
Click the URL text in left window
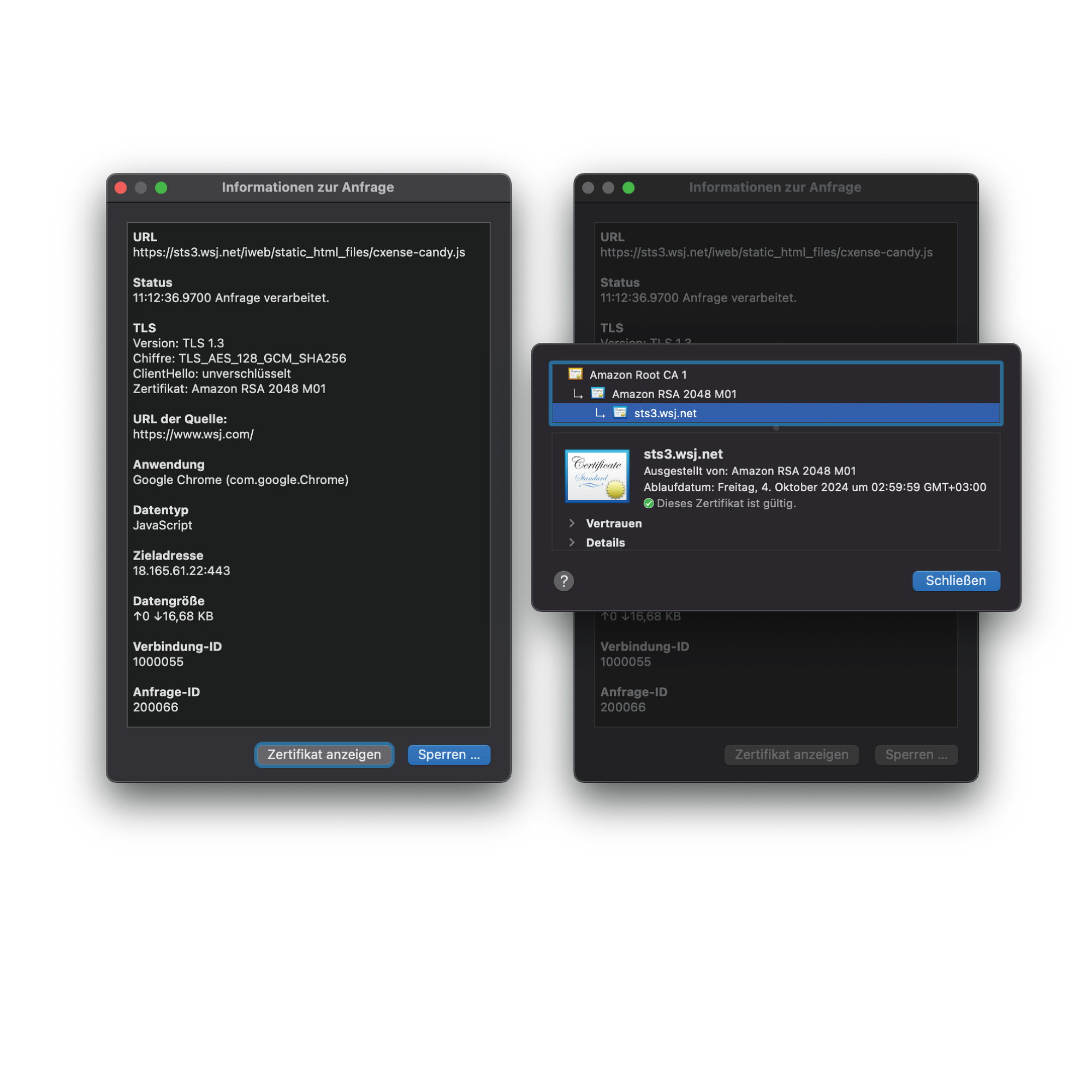[x=299, y=252]
